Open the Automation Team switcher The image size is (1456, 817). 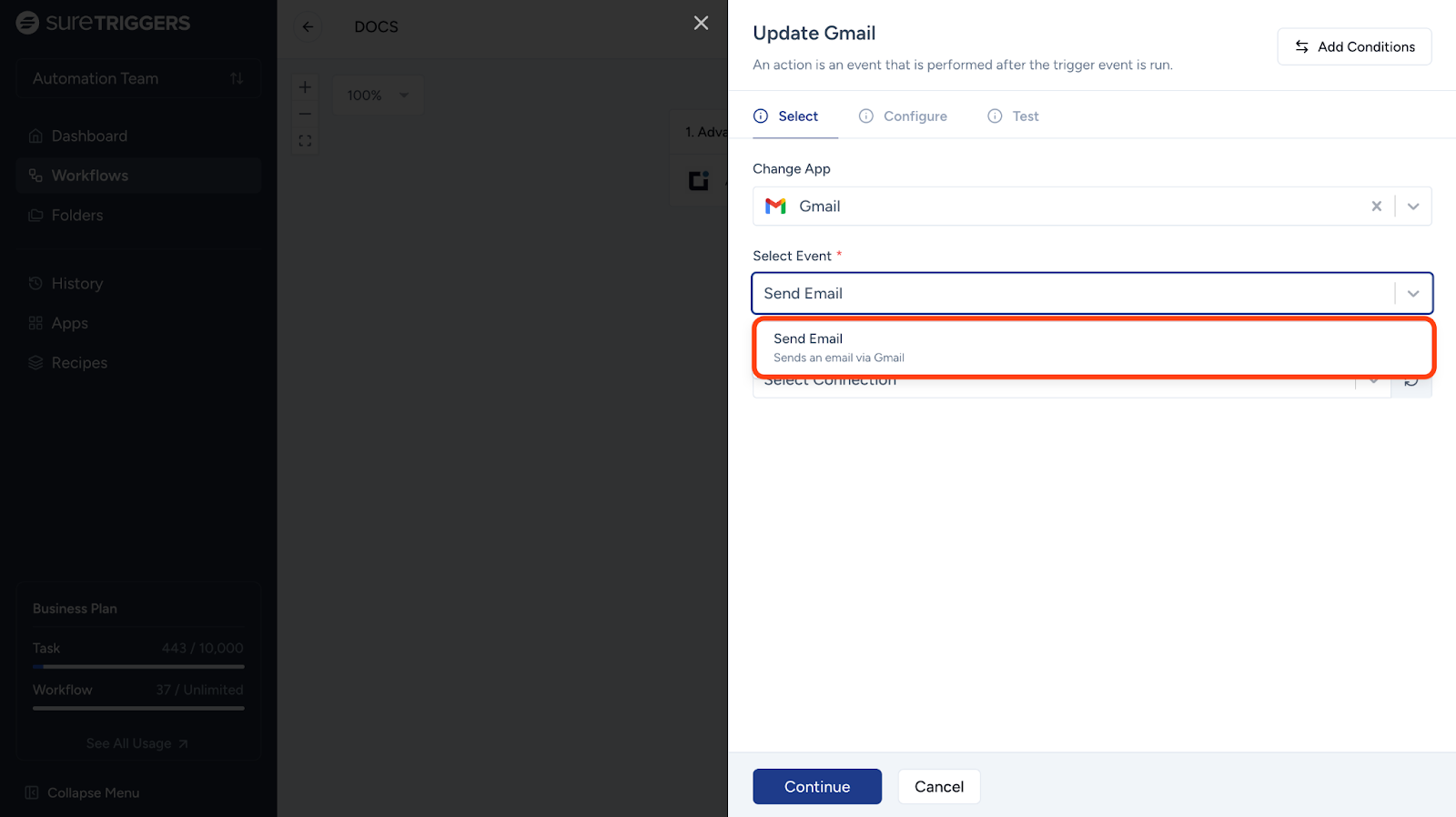[x=138, y=79]
